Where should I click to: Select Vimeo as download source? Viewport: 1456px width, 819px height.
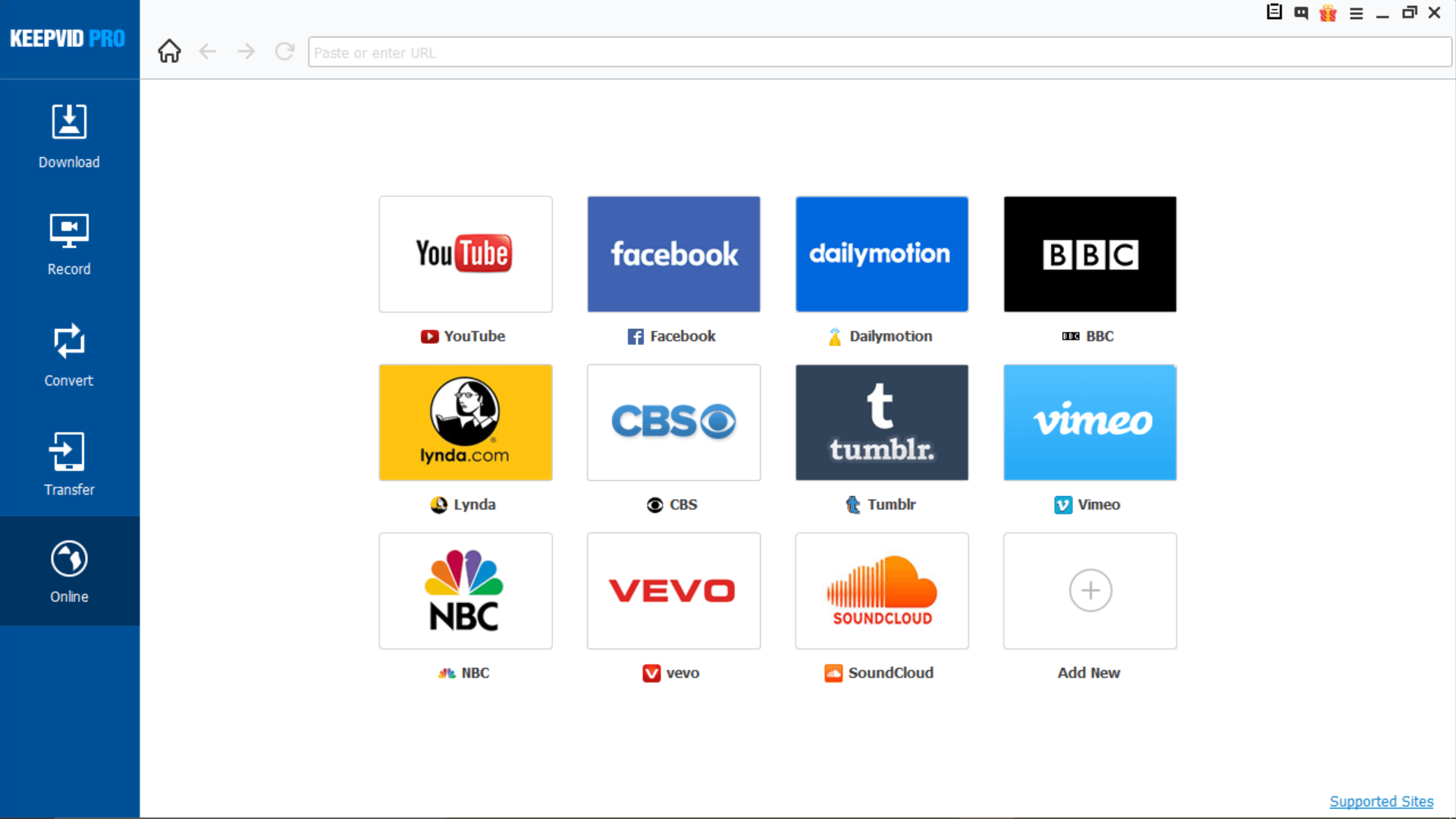1089,421
